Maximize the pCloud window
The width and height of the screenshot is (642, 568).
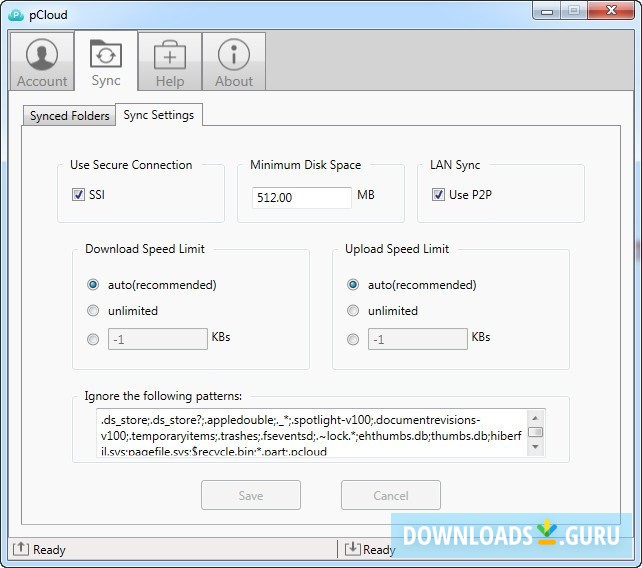(574, 11)
